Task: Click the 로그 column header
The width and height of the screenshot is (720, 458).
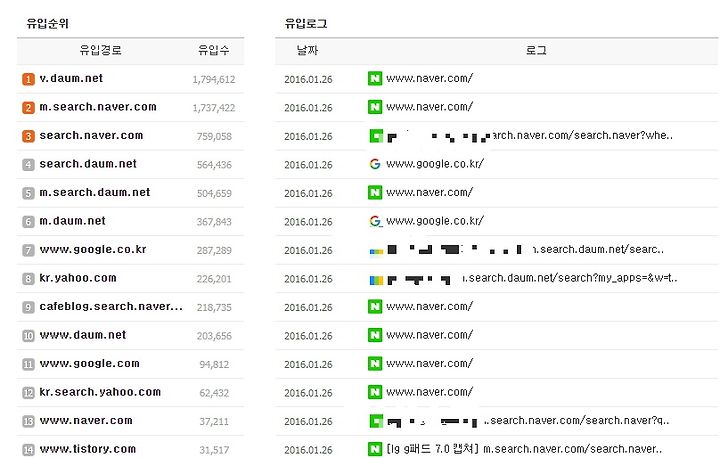Action: [536, 50]
